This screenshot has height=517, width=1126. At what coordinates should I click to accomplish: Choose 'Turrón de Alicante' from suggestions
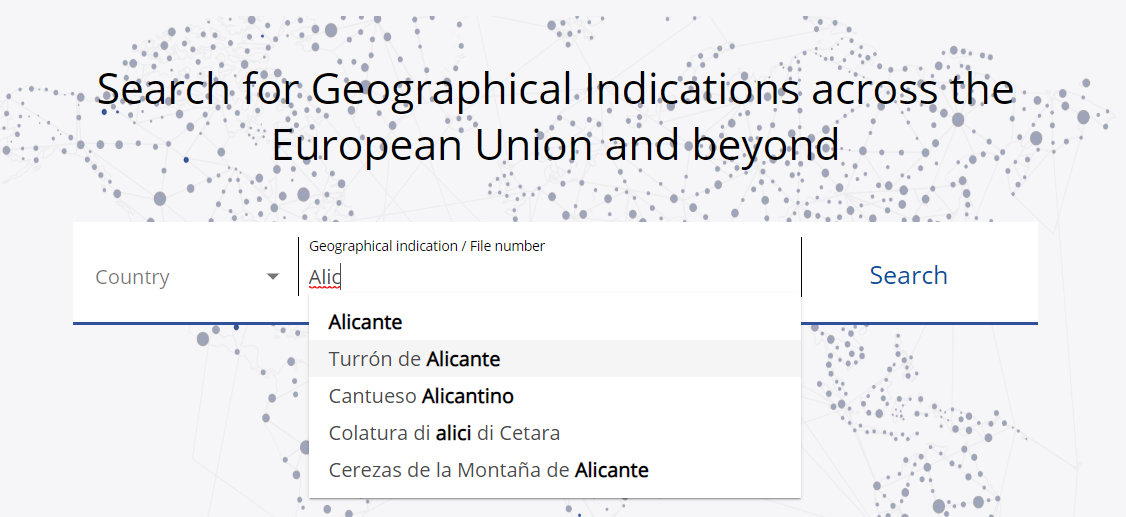(x=554, y=358)
